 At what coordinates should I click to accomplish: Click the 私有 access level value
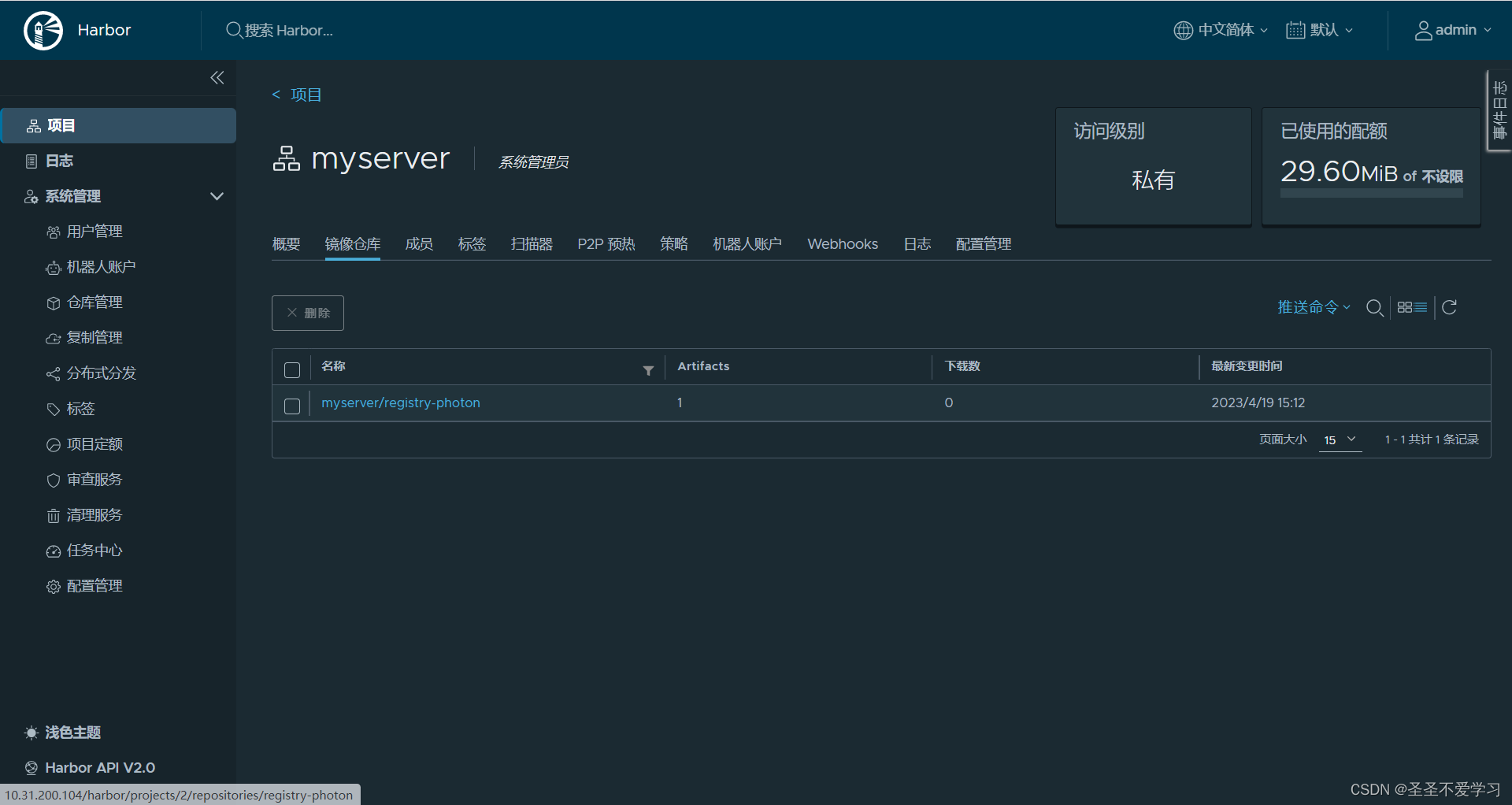pos(1153,180)
